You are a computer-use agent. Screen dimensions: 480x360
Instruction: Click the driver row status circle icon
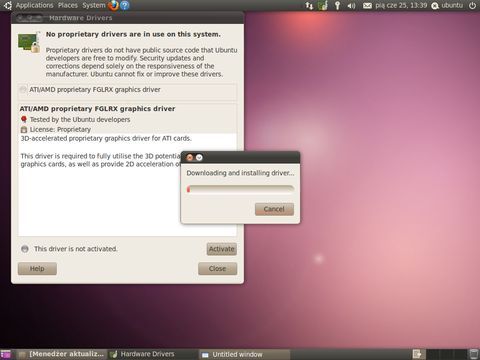(23, 89)
